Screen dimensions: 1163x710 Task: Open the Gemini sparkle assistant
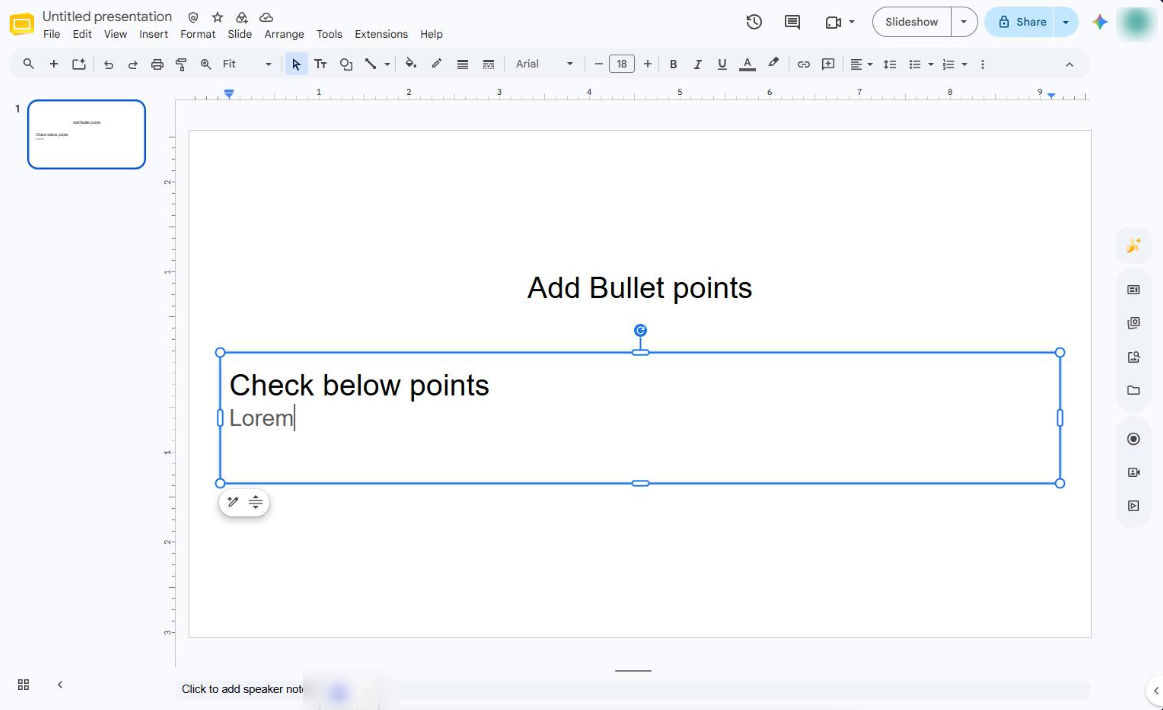(1100, 22)
